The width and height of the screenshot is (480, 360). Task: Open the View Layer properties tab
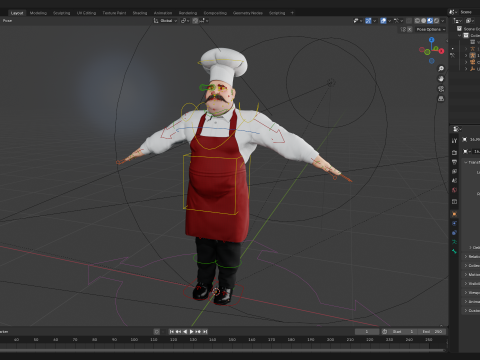[454, 171]
